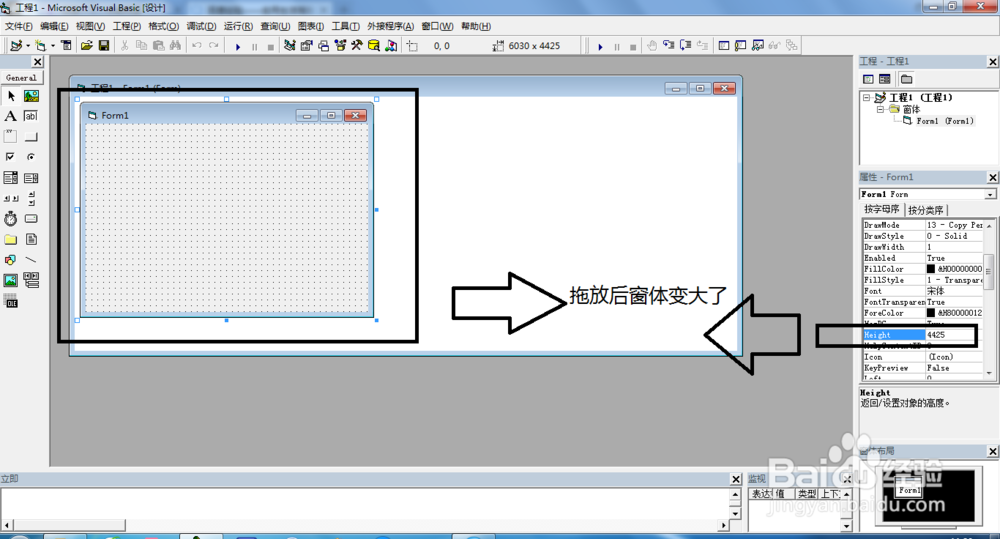Select the FileListBox control tool
The width and height of the screenshot is (1000, 539).
31,239
